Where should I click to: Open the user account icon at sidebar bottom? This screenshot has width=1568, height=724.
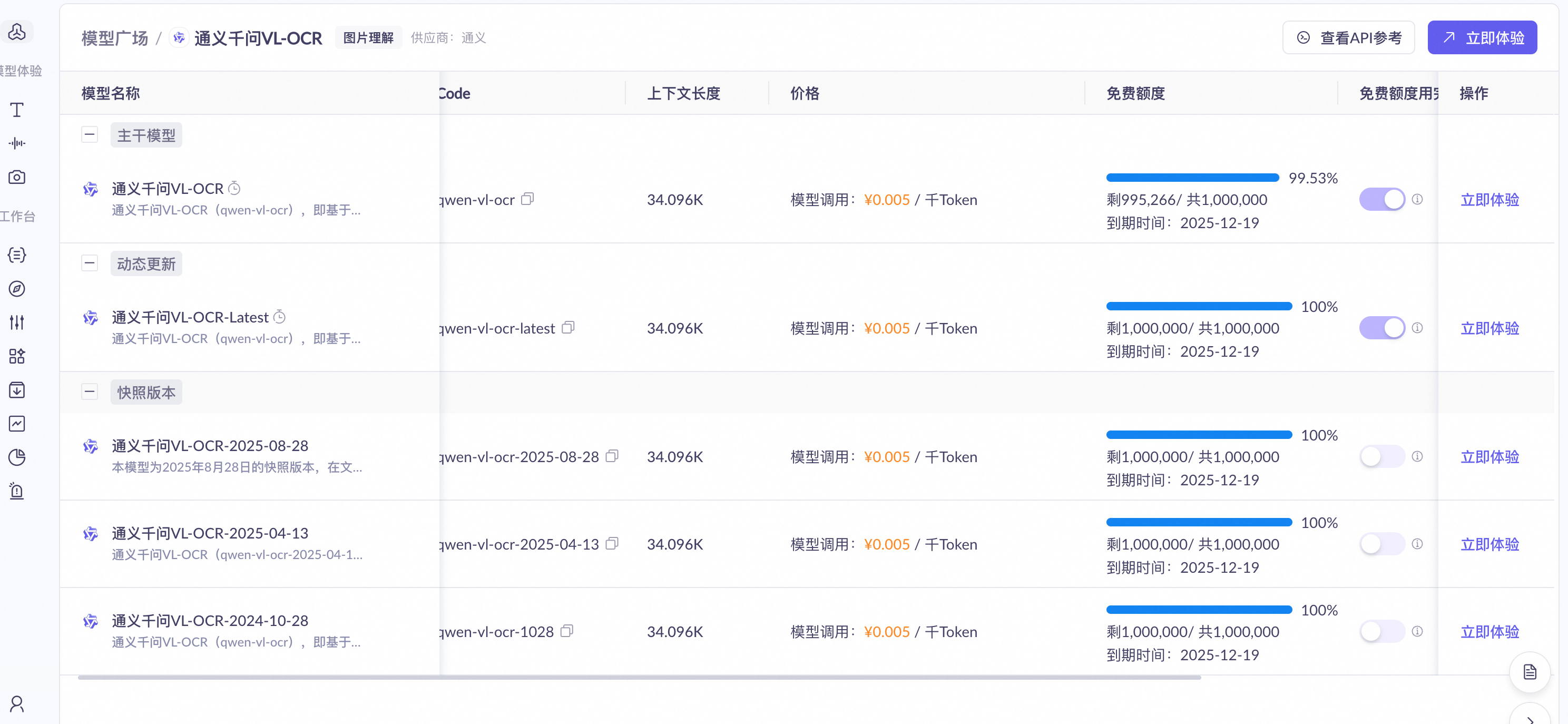17,704
